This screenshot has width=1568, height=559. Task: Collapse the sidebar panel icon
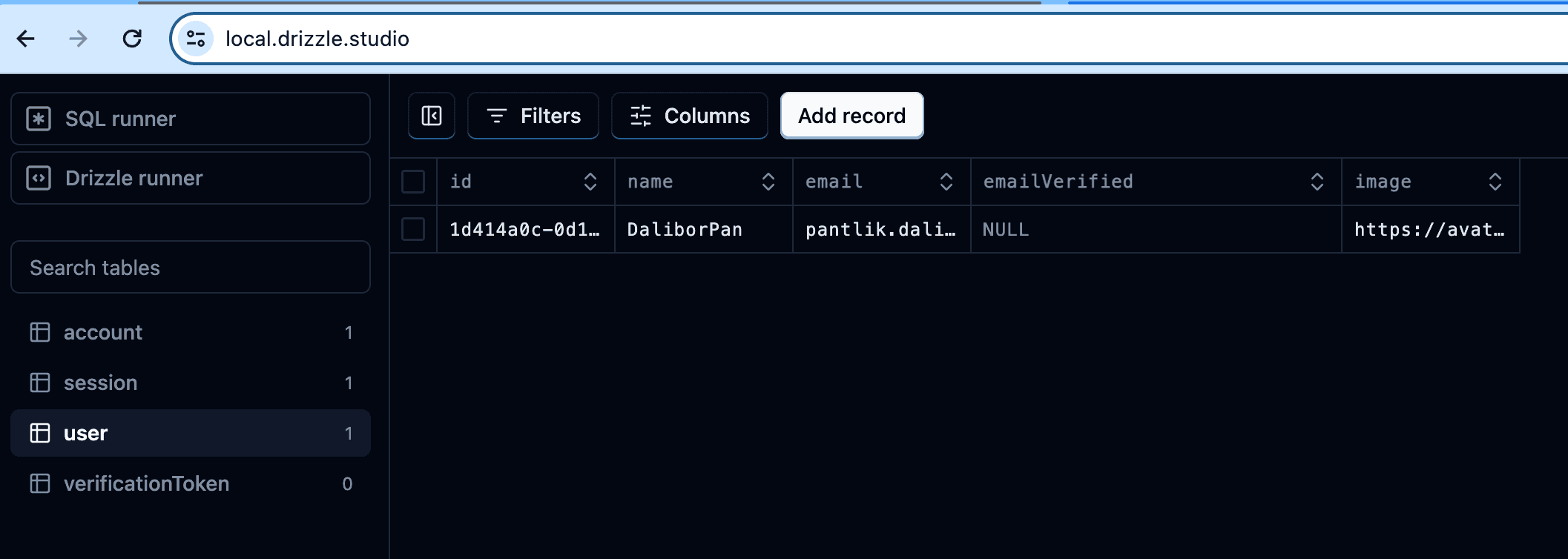click(x=431, y=116)
